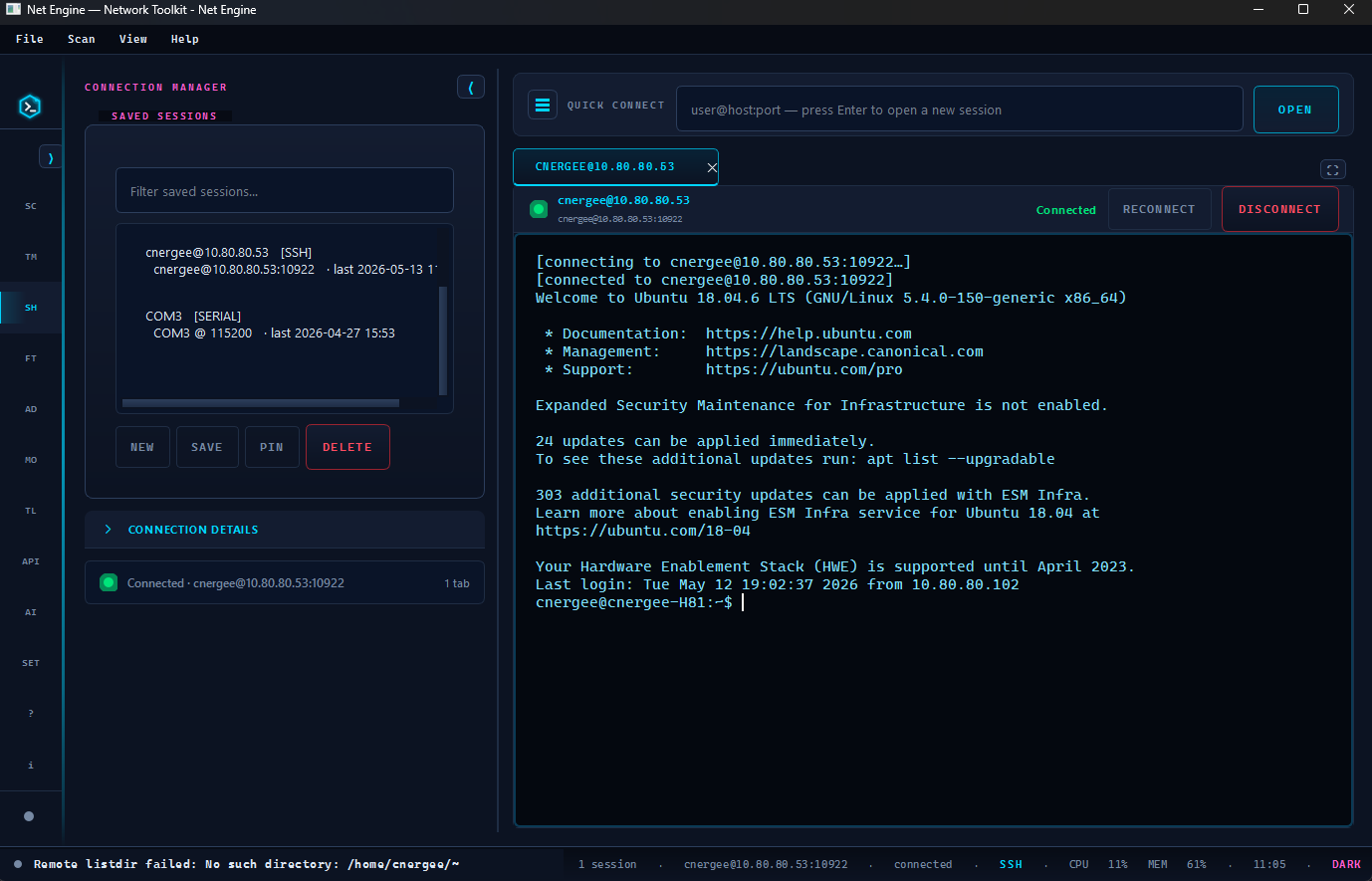Click the MEM 61% status readout
Image resolution: width=1372 pixels, height=881 pixels.
[x=1177, y=864]
